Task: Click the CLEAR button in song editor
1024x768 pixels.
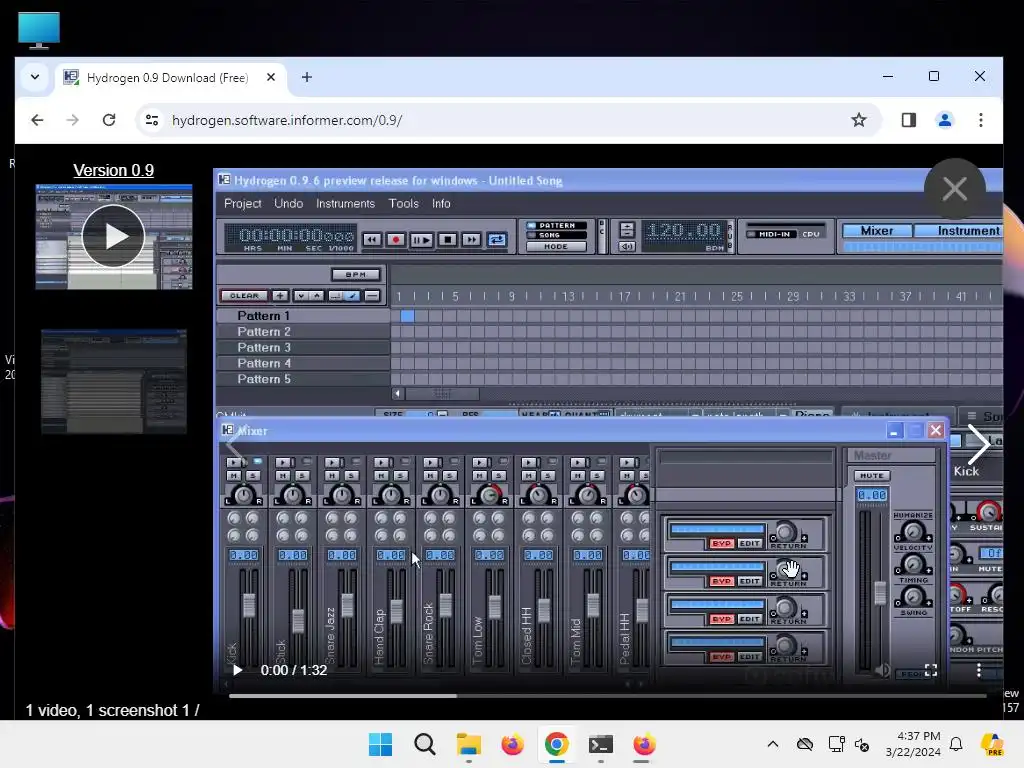Action: pos(244,296)
